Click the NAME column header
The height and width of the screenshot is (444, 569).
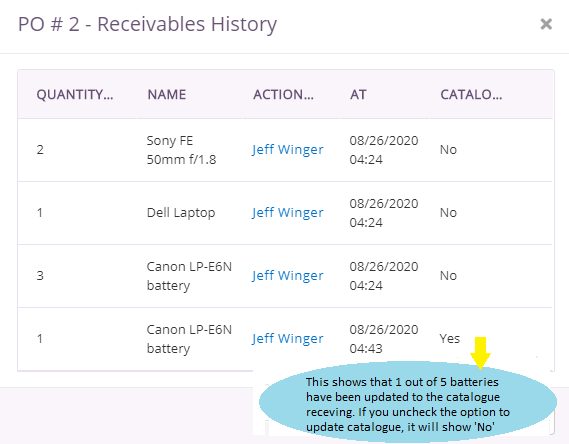pyautogui.click(x=167, y=95)
